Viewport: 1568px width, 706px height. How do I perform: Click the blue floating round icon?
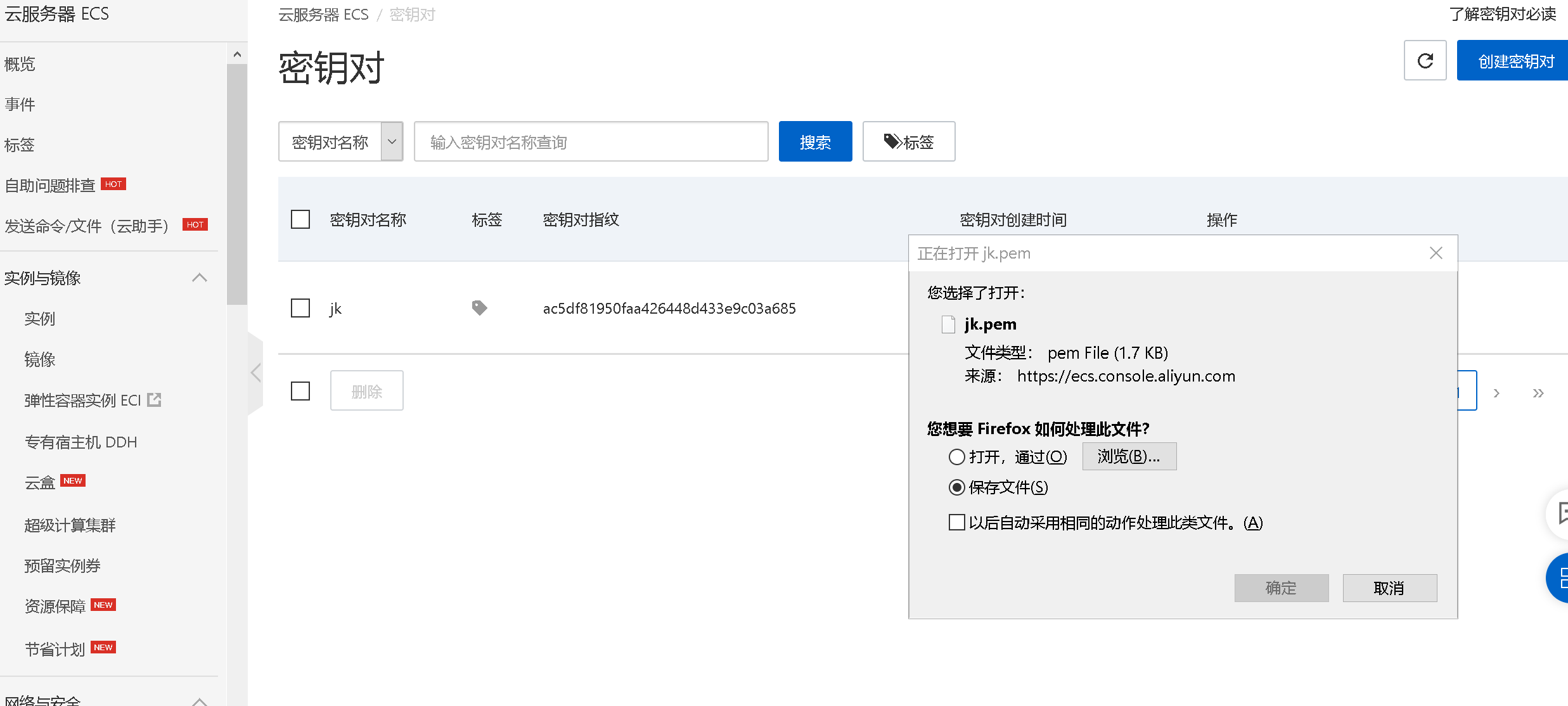[x=1558, y=578]
